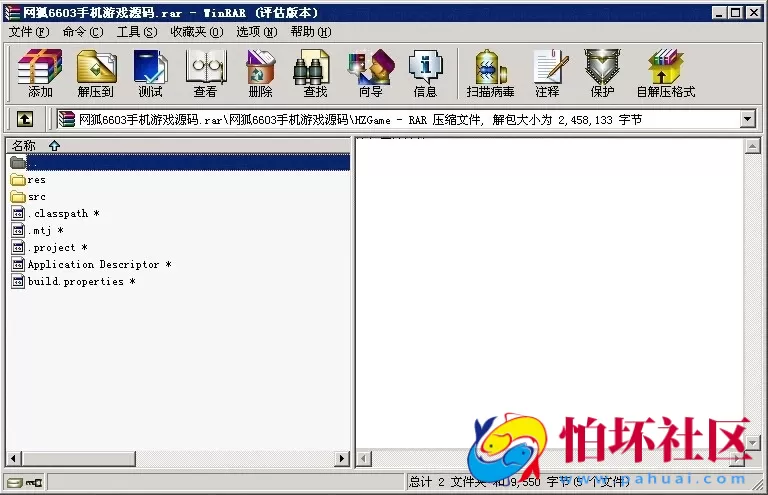Open the 选项(N) menu
Viewport: 768px width, 495px height.
pos(257,32)
